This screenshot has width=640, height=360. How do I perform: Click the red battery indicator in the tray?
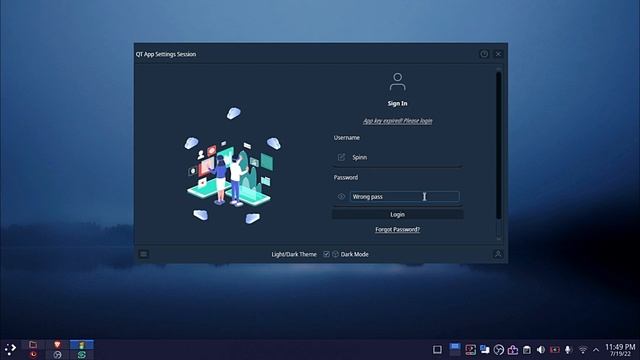pos(555,349)
